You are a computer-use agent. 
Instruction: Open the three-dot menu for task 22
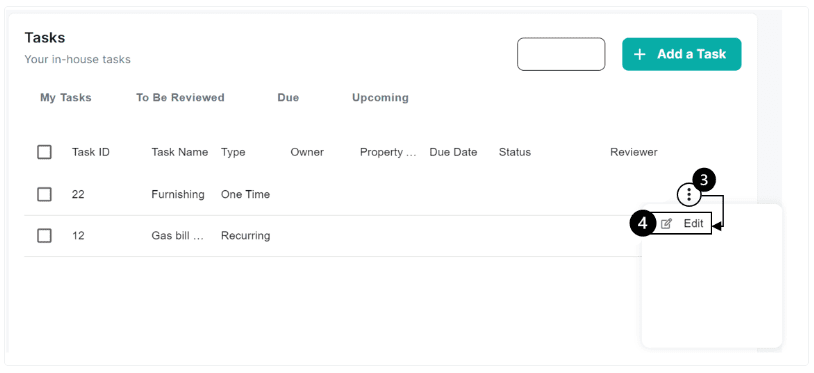(689, 195)
